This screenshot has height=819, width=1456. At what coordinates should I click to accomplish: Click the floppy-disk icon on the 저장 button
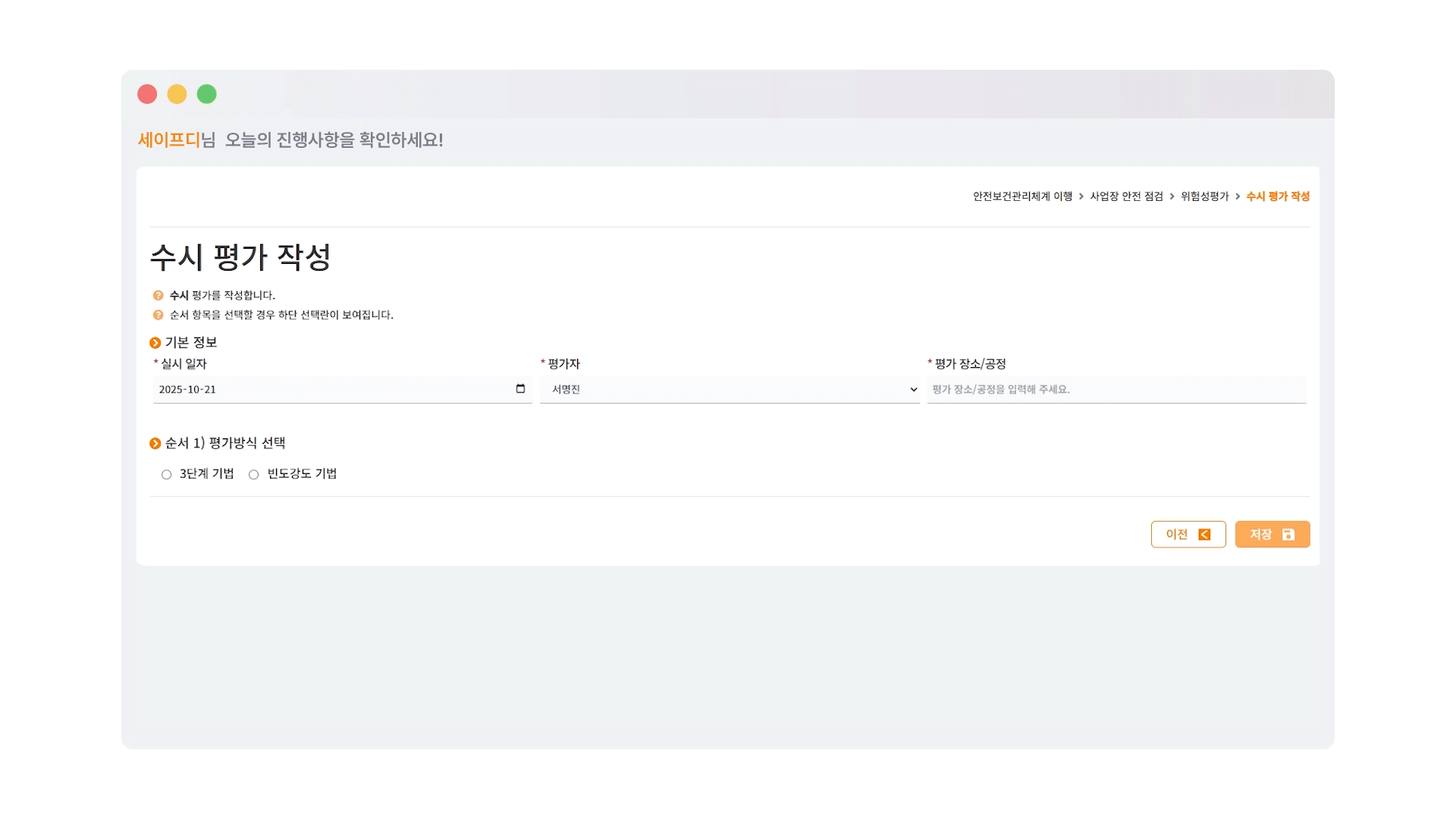(x=1287, y=534)
